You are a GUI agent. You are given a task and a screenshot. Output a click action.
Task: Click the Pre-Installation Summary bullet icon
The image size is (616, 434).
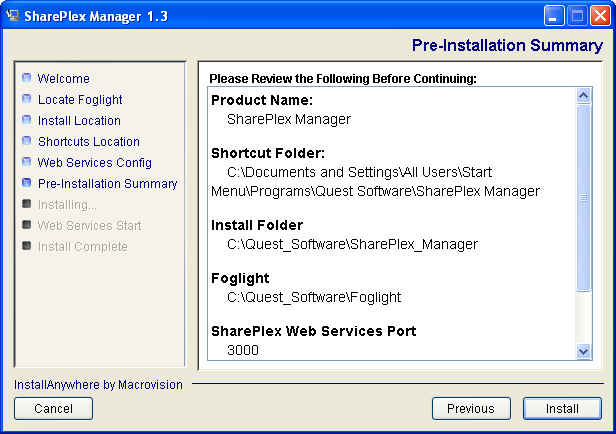(x=27, y=184)
